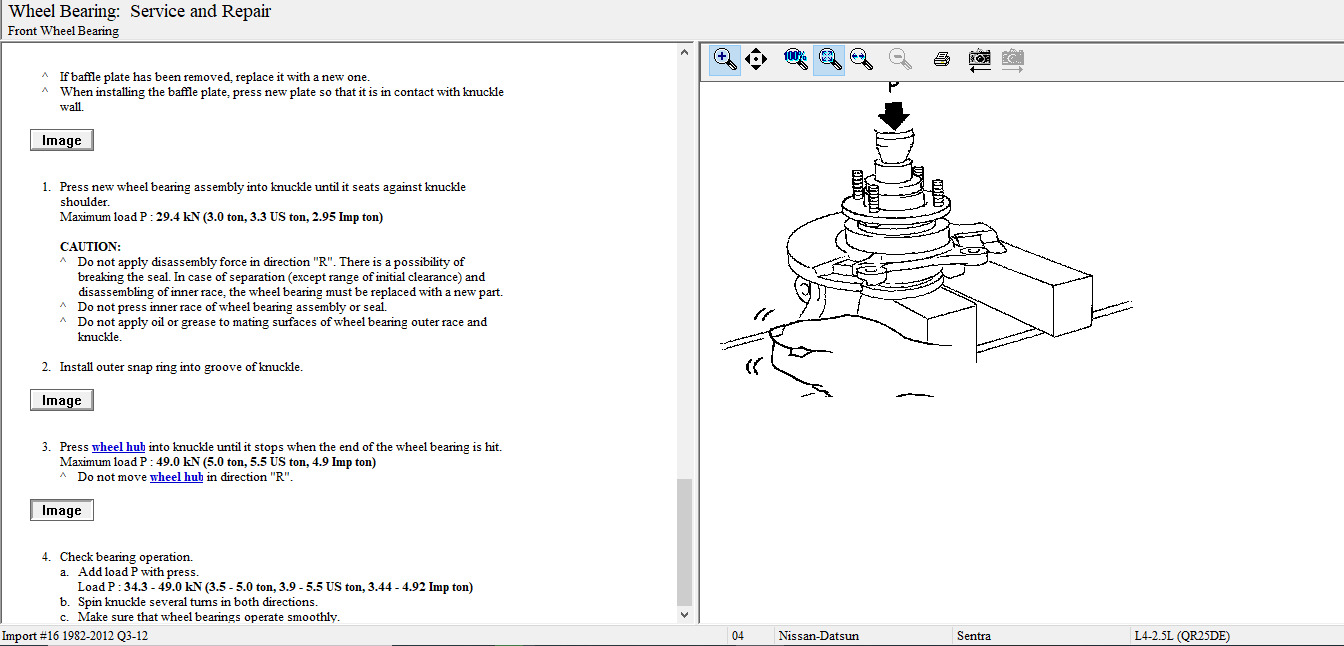
Task: Follow wheel hub link in 'Do not move' note
Action: (x=176, y=477)
